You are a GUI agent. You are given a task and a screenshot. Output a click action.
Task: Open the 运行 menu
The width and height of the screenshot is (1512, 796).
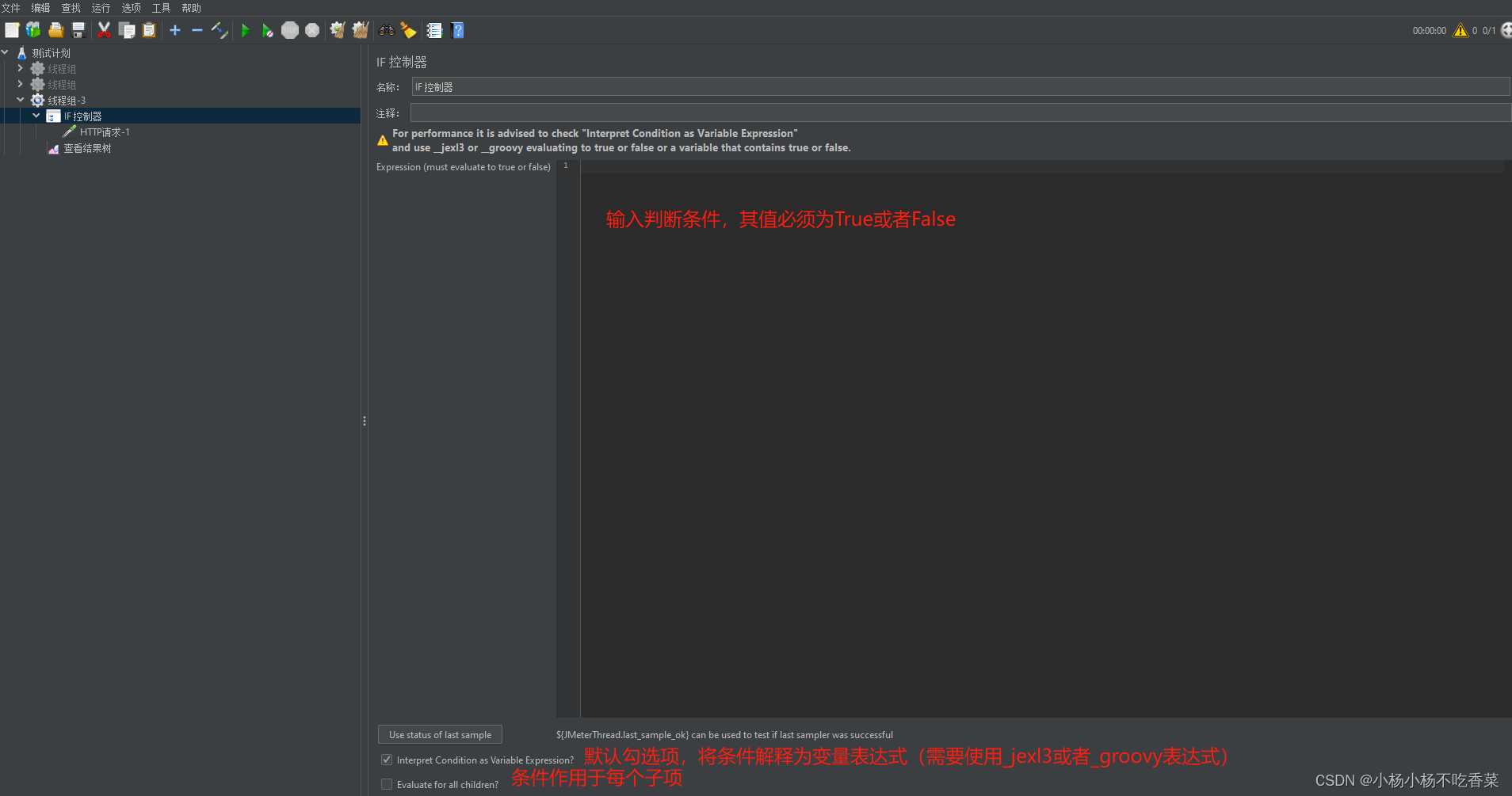(101, 8)
